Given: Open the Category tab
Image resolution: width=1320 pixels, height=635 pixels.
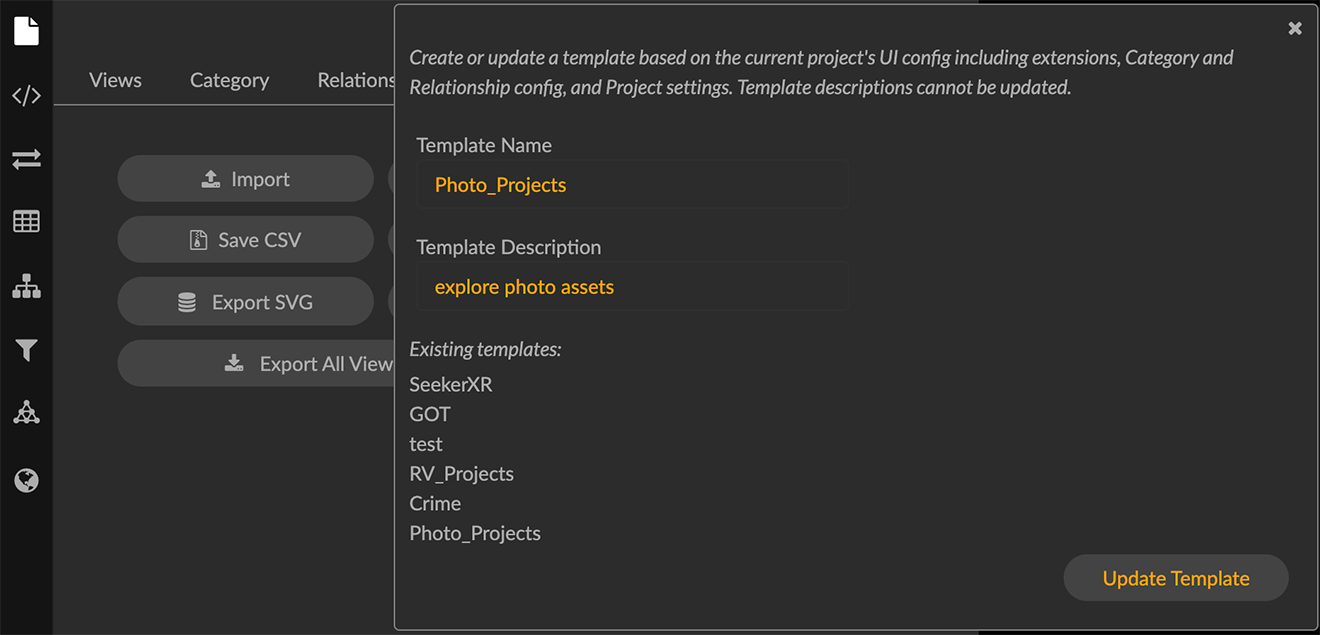Looking at the screenshot, I should 229,79.
